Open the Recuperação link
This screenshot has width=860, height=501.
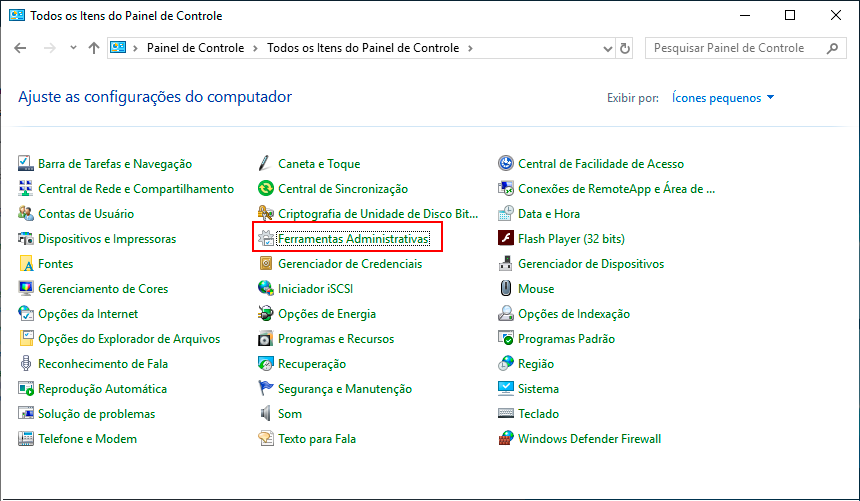click(312, 364)
